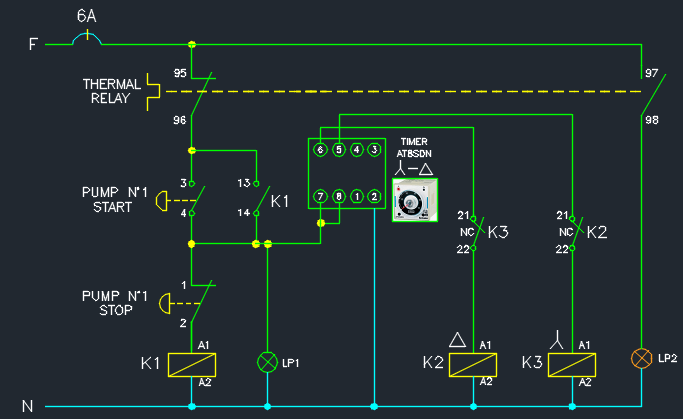Select timer terminal number 7

320,196
